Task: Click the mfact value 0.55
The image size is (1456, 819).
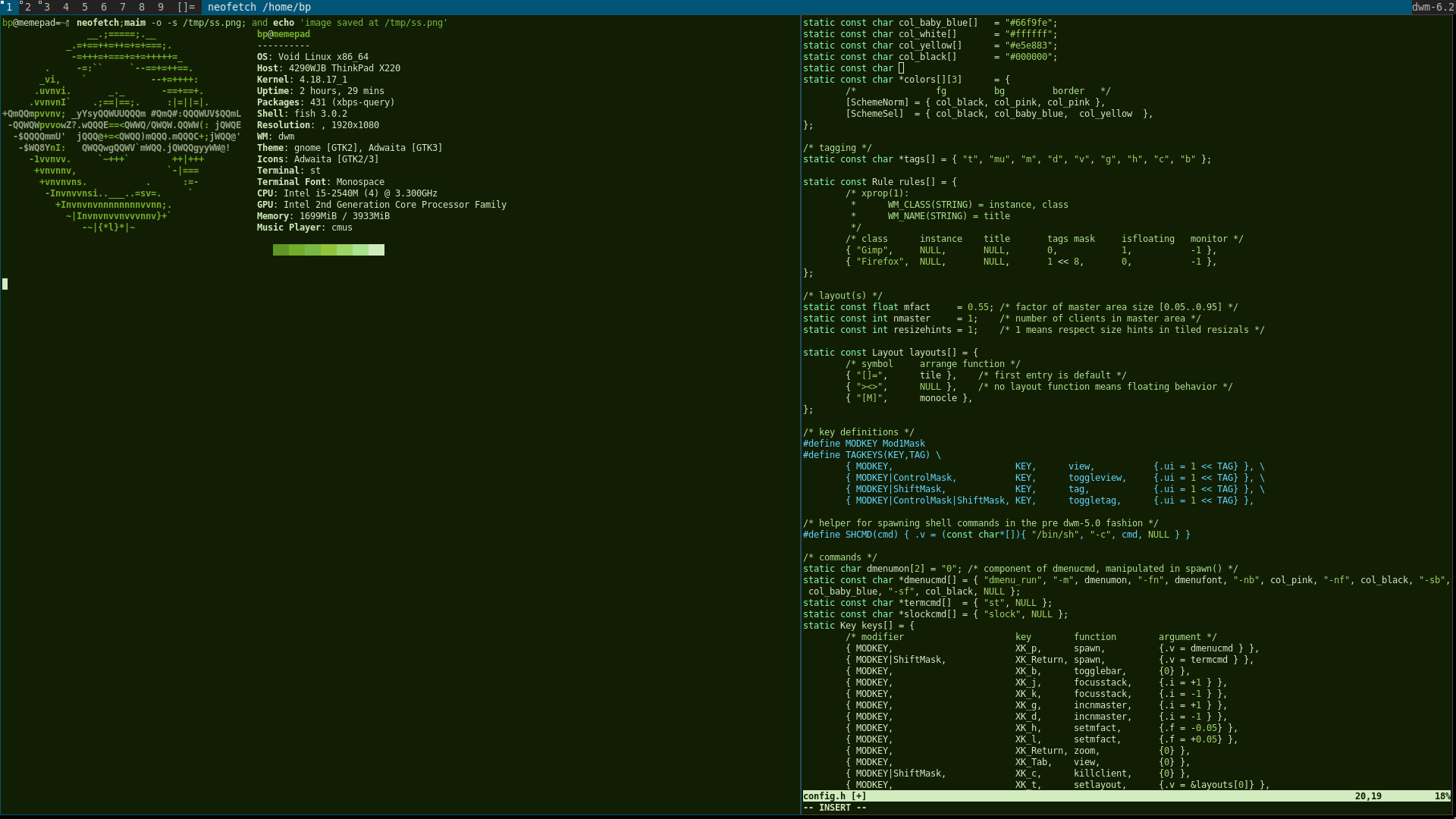Action: 978,307
